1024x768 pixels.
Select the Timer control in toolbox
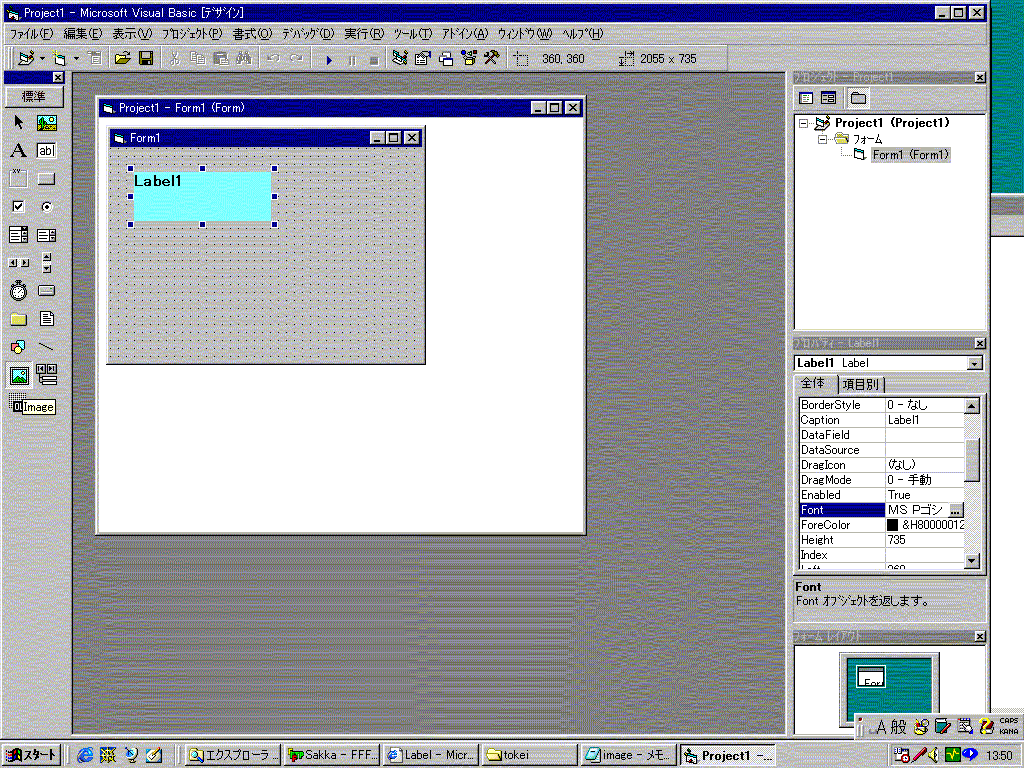[x=18, y=291]
